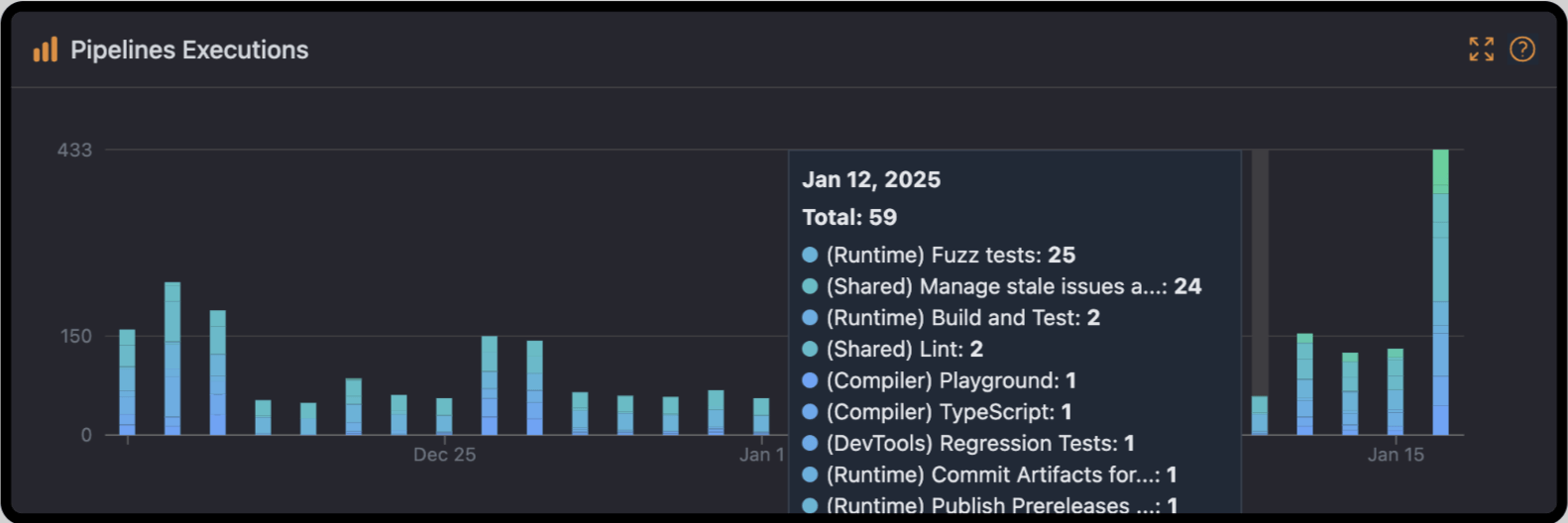1568x523 pixels.
Task: Click the highlighted Jan 12 bar
Action: click(1260, 415)
